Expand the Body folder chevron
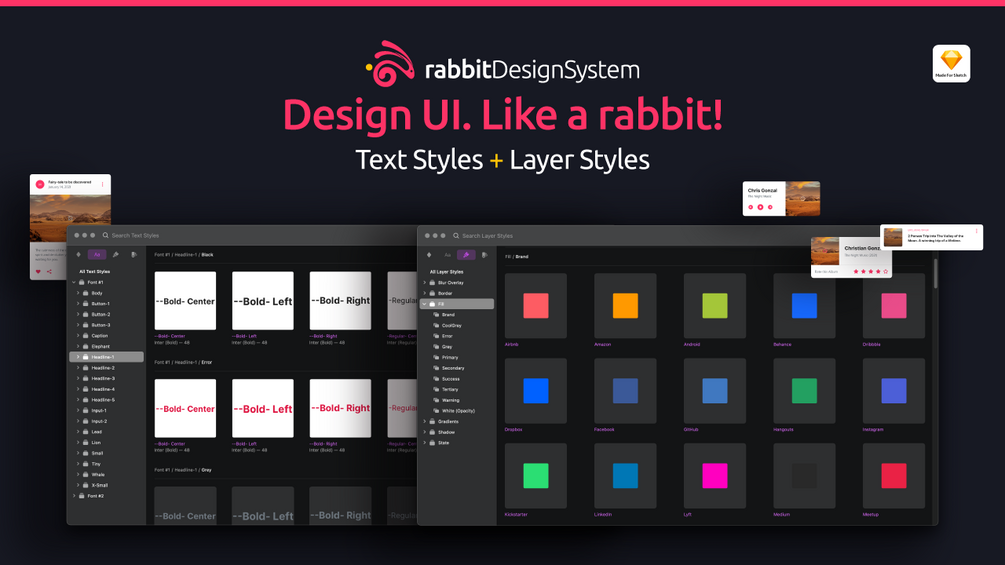1005x565 pixels. (x=78, y=293)
